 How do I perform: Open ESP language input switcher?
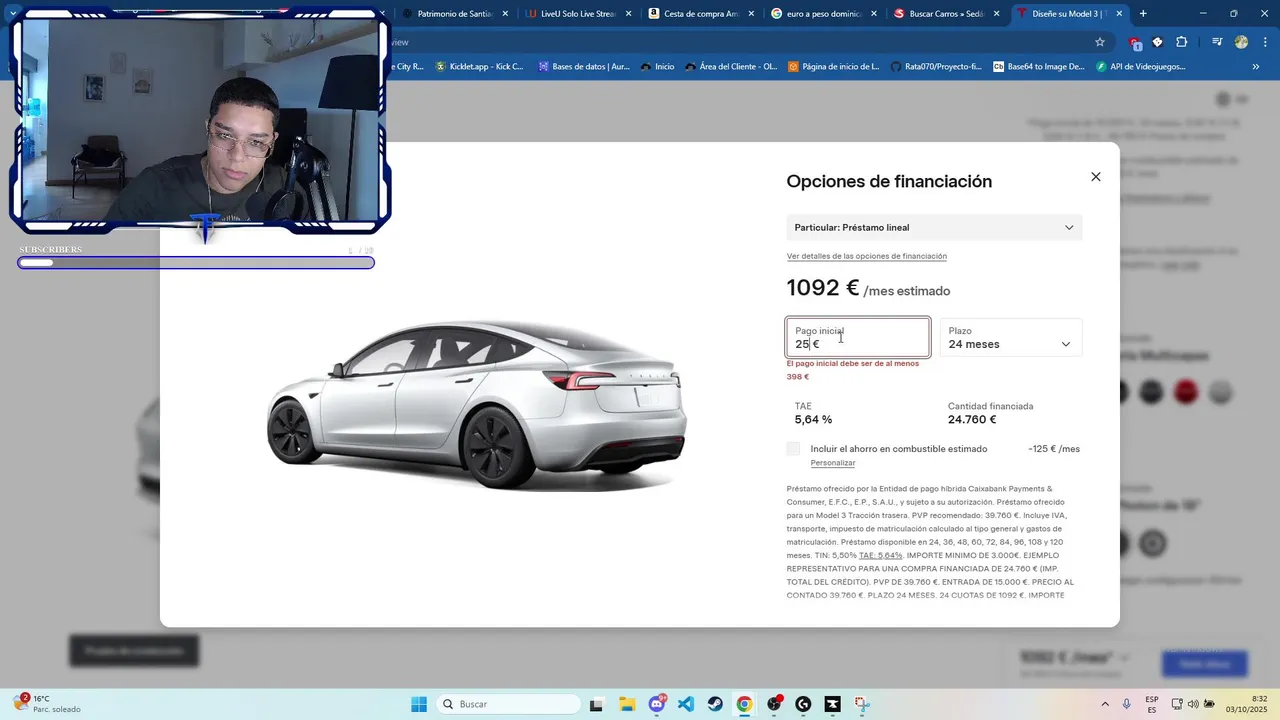coord(1152,704)
